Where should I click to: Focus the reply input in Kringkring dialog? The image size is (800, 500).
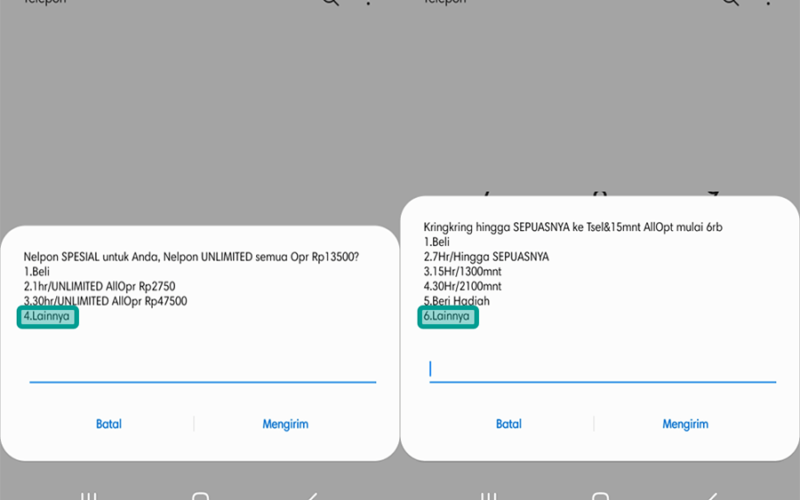coord(603,370)
